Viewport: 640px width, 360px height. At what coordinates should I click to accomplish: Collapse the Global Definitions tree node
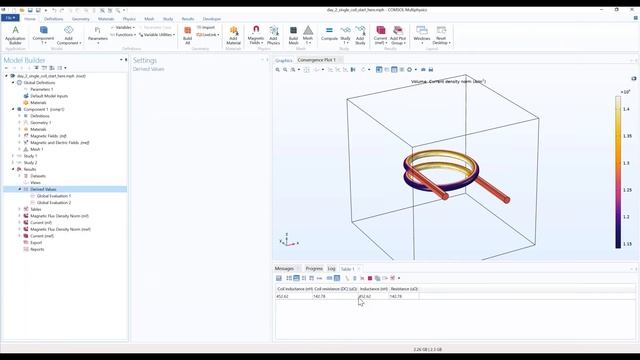pos(13,83)
